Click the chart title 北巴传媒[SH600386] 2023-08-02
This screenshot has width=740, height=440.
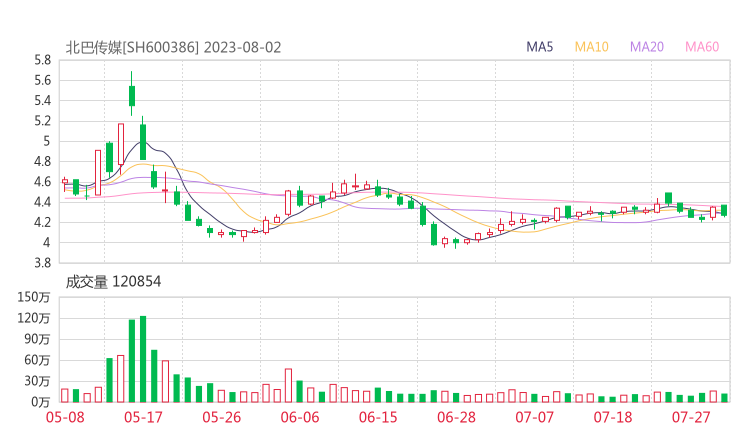[x=173, y=48]
